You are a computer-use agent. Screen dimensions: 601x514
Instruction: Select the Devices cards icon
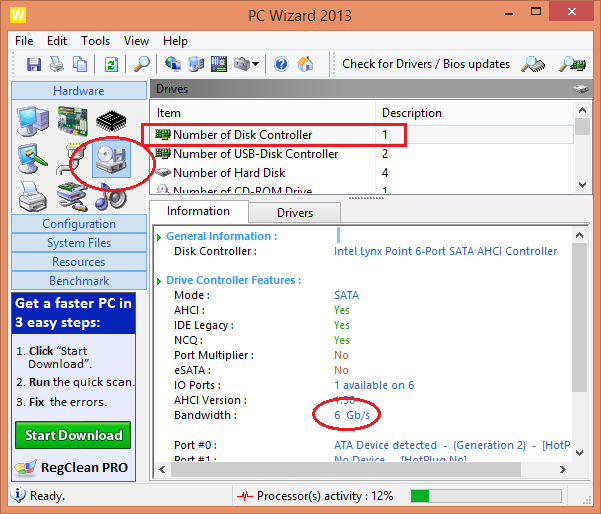(72, 196)
